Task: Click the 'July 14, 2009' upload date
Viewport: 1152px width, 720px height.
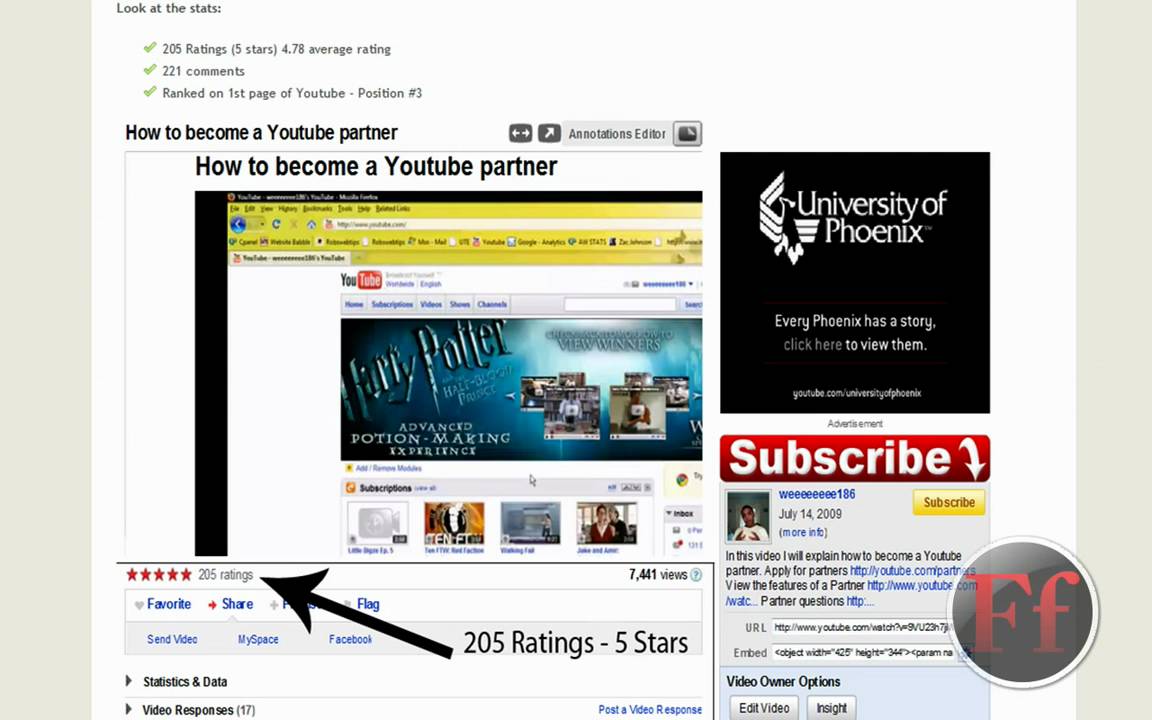Action: click(810, 514)
